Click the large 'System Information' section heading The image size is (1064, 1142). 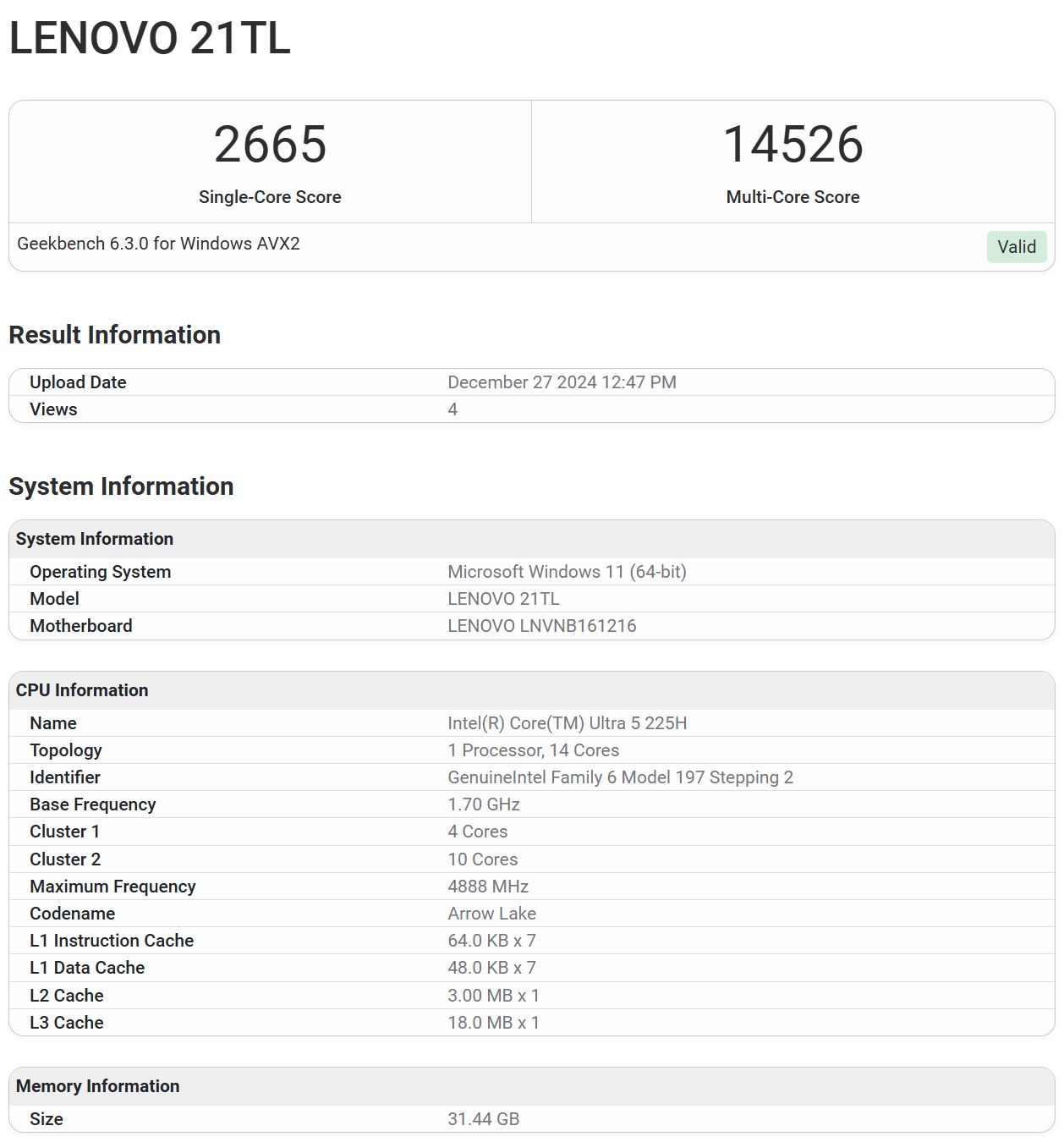[x=121, y=486]
